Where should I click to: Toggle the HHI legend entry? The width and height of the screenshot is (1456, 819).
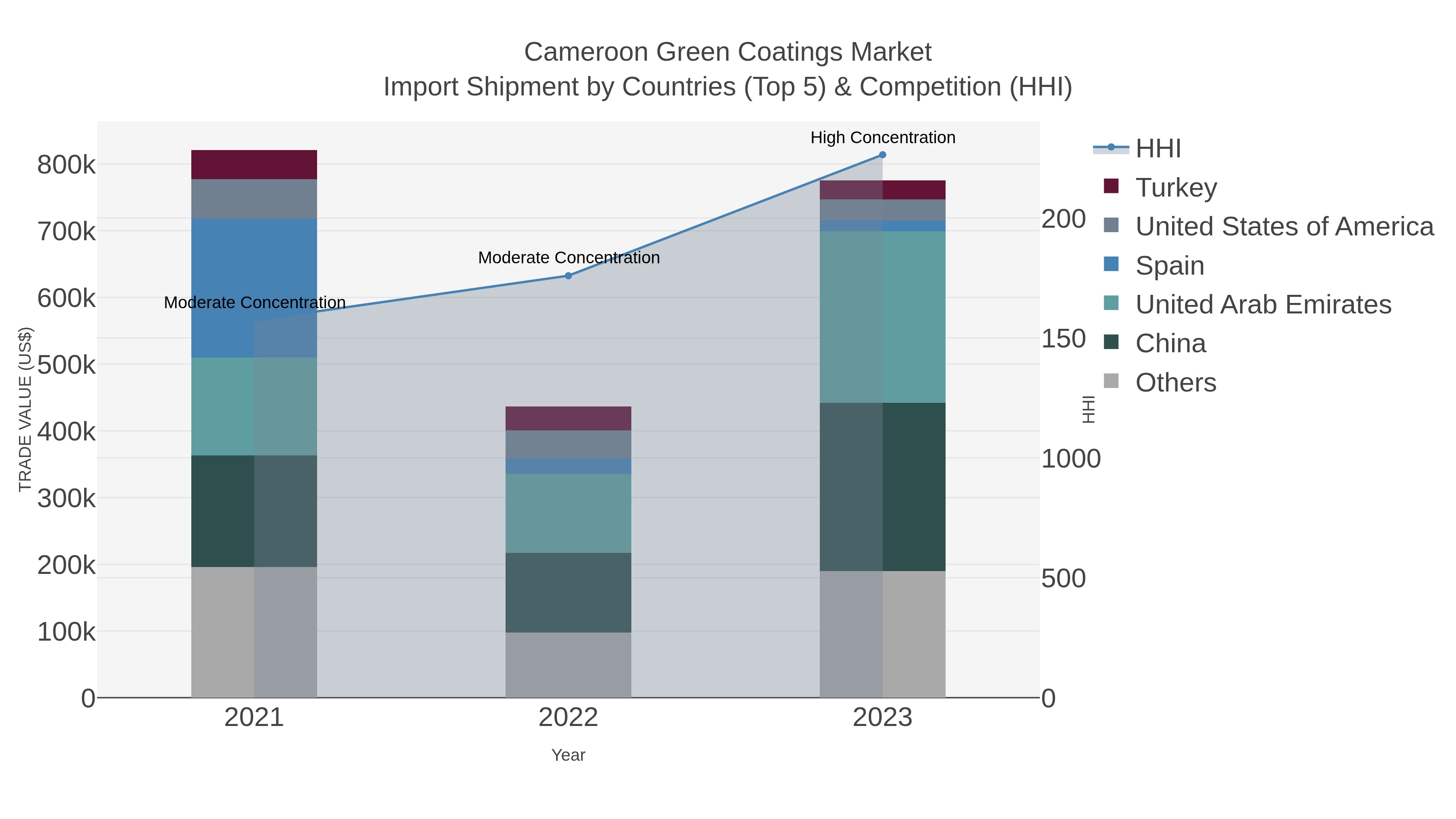pyautogui.click(x=1137, y=149)
